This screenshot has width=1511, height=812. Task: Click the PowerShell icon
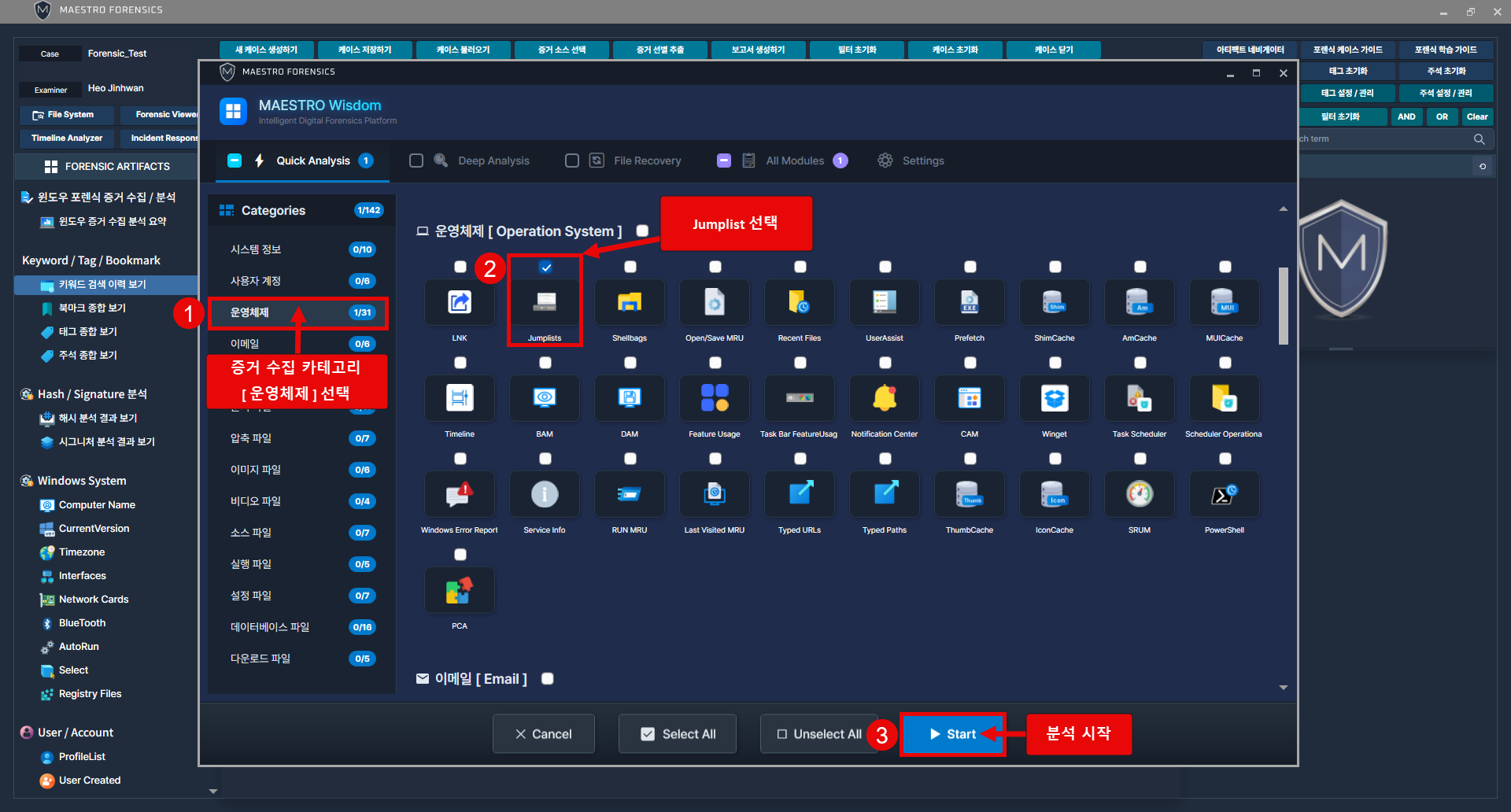pos(1225,494)
